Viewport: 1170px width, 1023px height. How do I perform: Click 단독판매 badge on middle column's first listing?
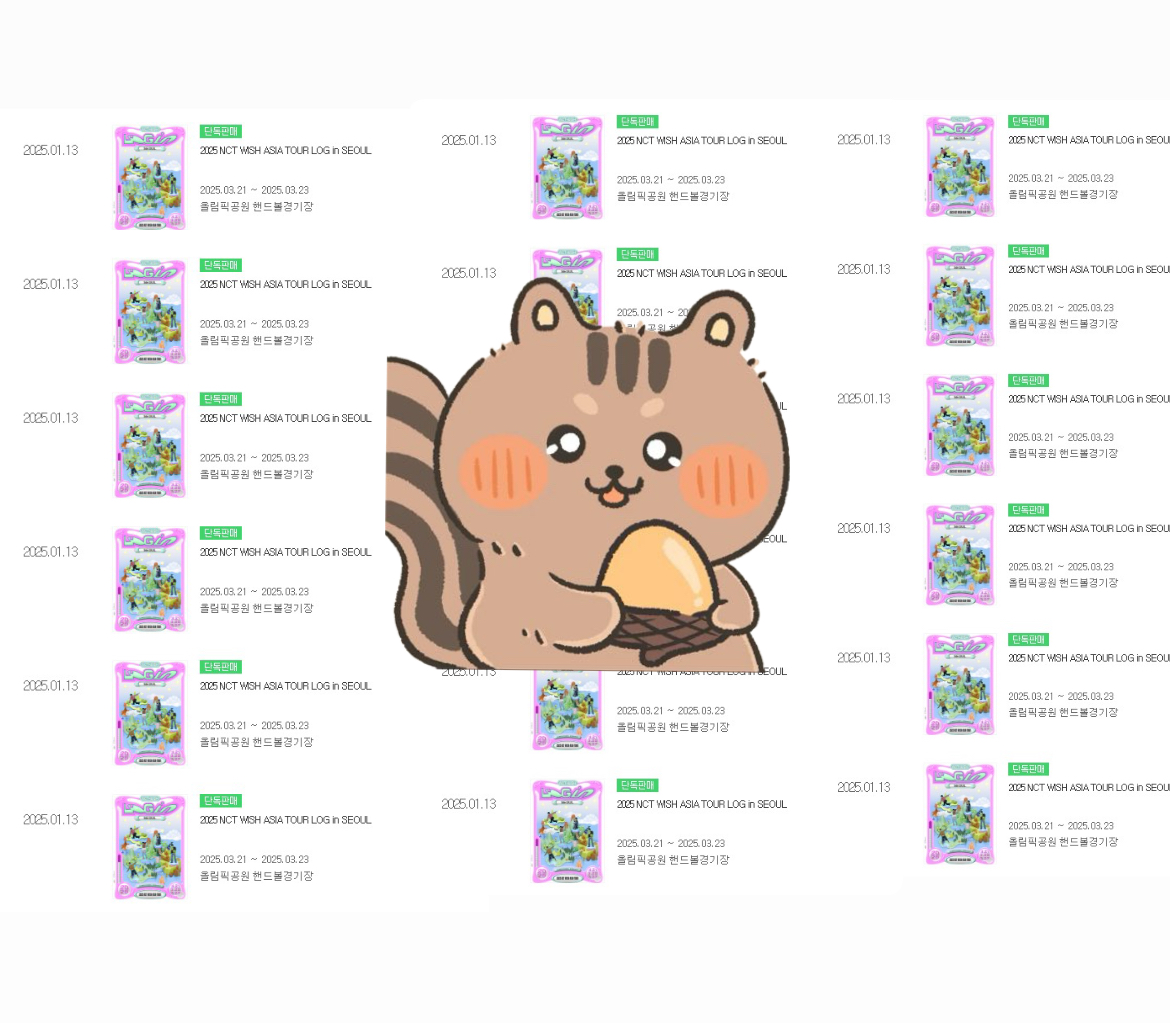(637, 122)
